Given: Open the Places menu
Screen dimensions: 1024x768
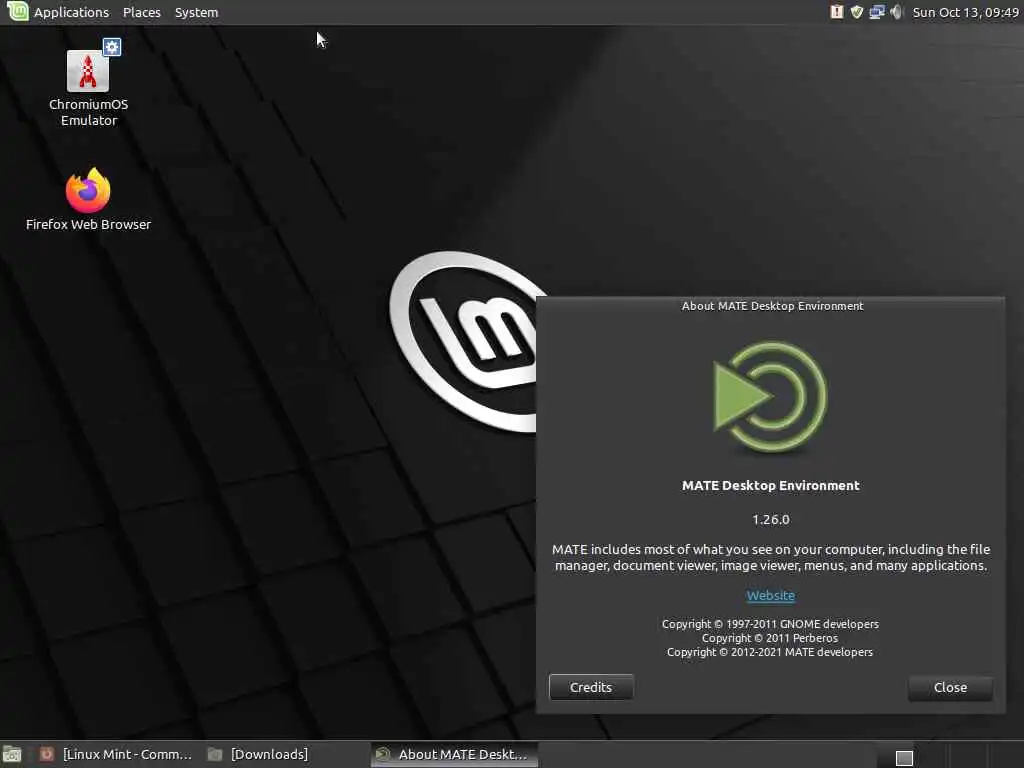Looking at the screenshot, I should [142, 12].
